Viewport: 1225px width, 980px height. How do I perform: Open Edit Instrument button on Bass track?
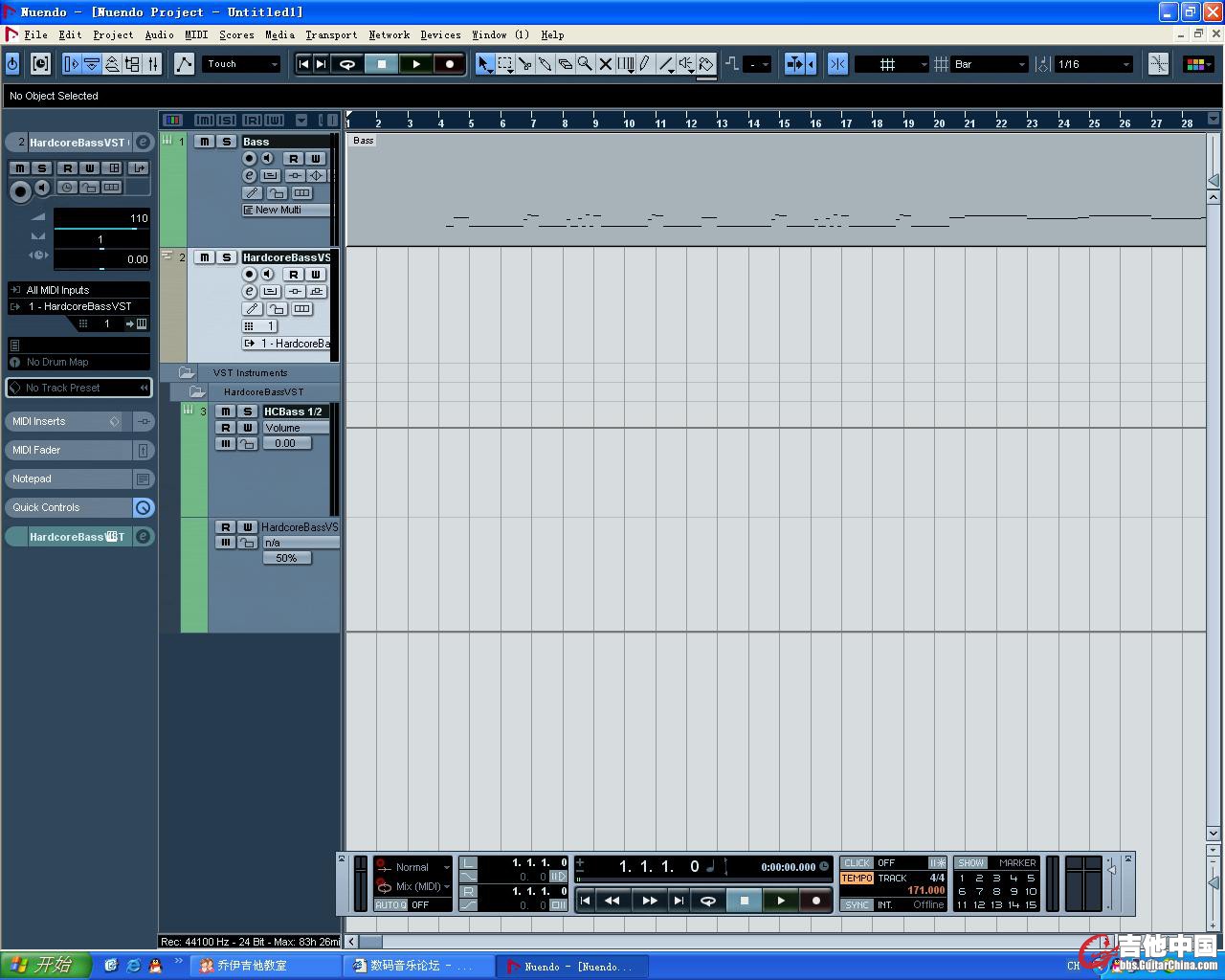(249, 175)
